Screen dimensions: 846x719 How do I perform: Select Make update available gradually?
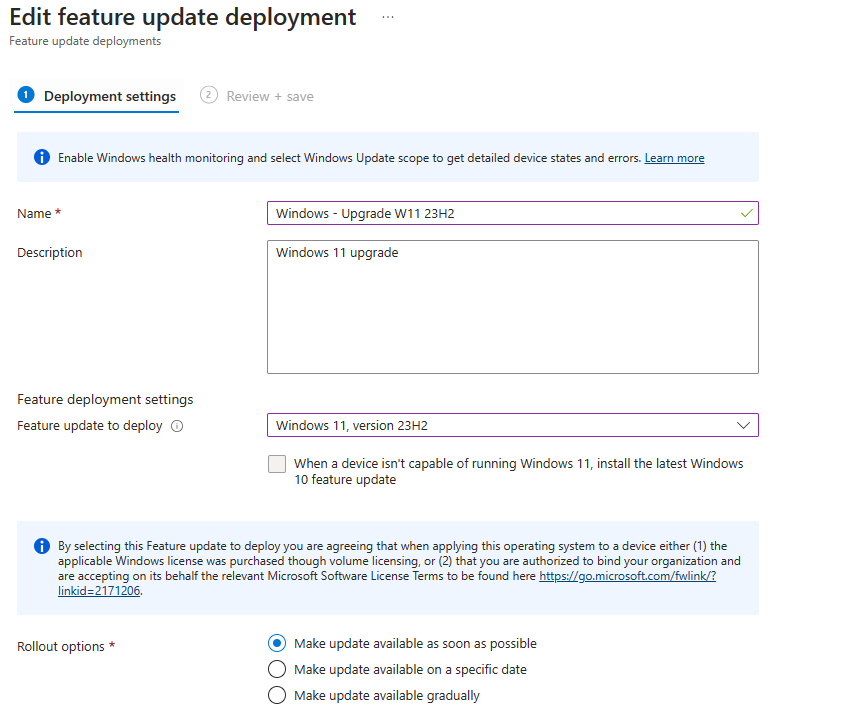click(x=277, y=695)
